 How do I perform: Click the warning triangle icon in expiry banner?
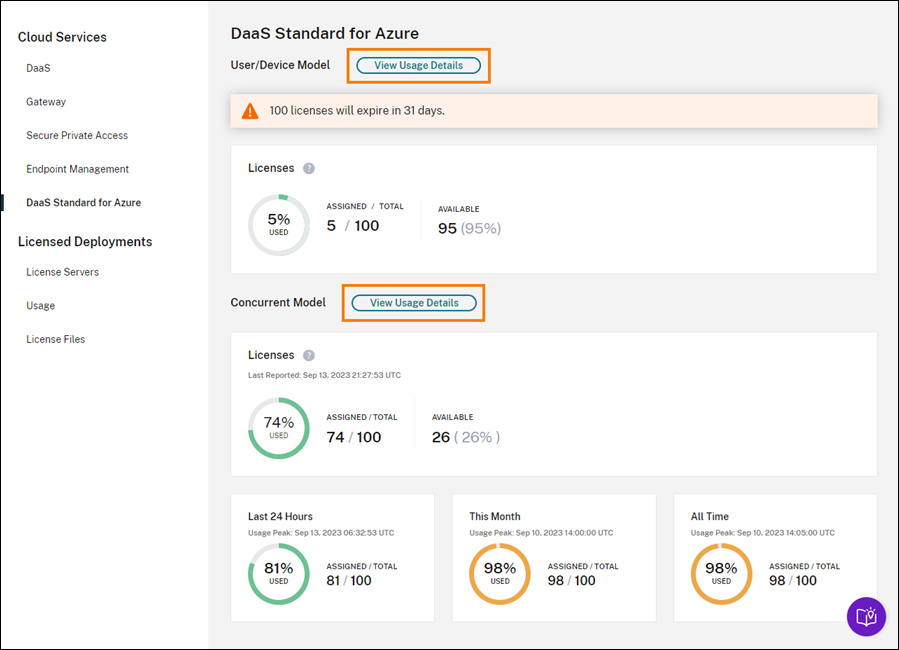(250, 111)
